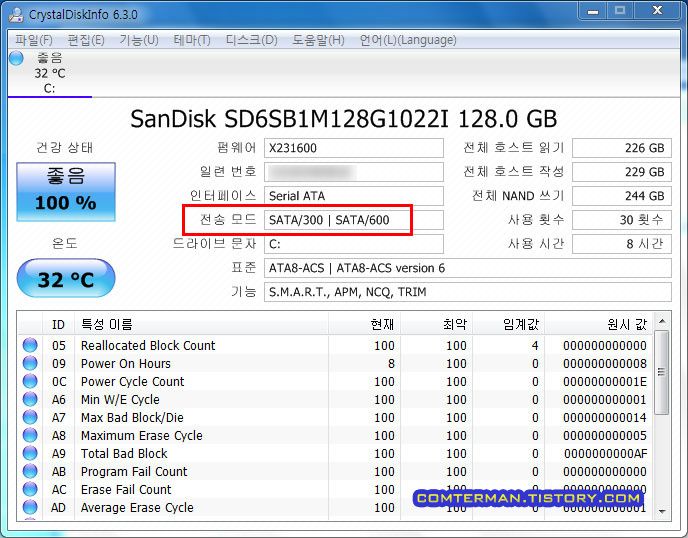Click the 32 °C temperature button

click(x=66, y=278)
